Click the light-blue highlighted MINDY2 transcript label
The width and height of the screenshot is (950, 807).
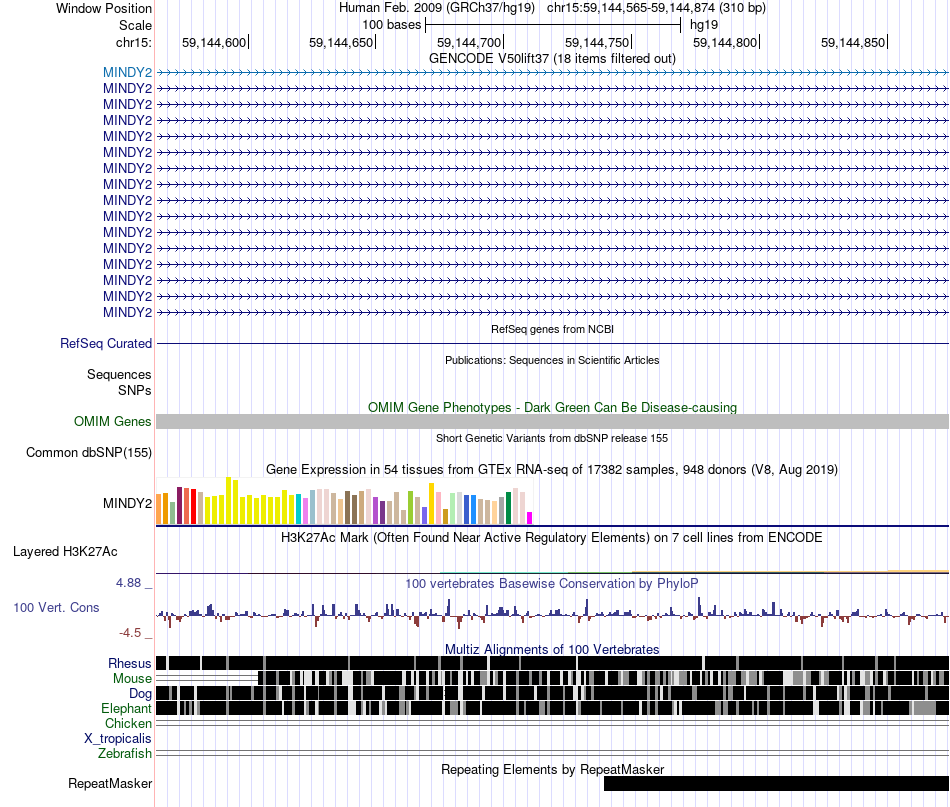pyautogui.click(x=127, y=72)
